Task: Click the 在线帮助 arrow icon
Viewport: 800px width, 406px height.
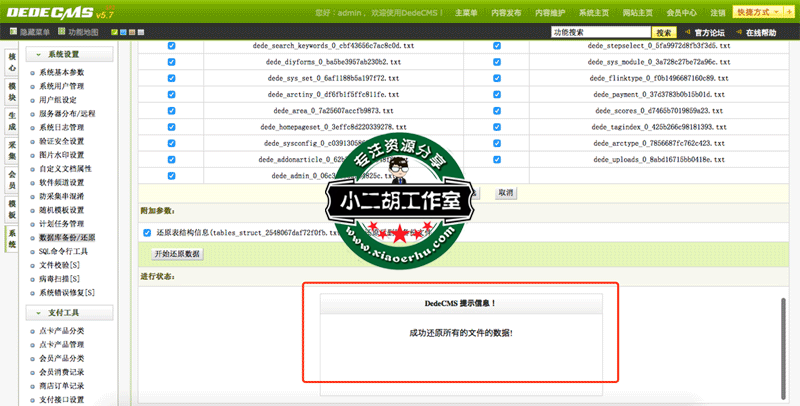Action: [737, 33]
